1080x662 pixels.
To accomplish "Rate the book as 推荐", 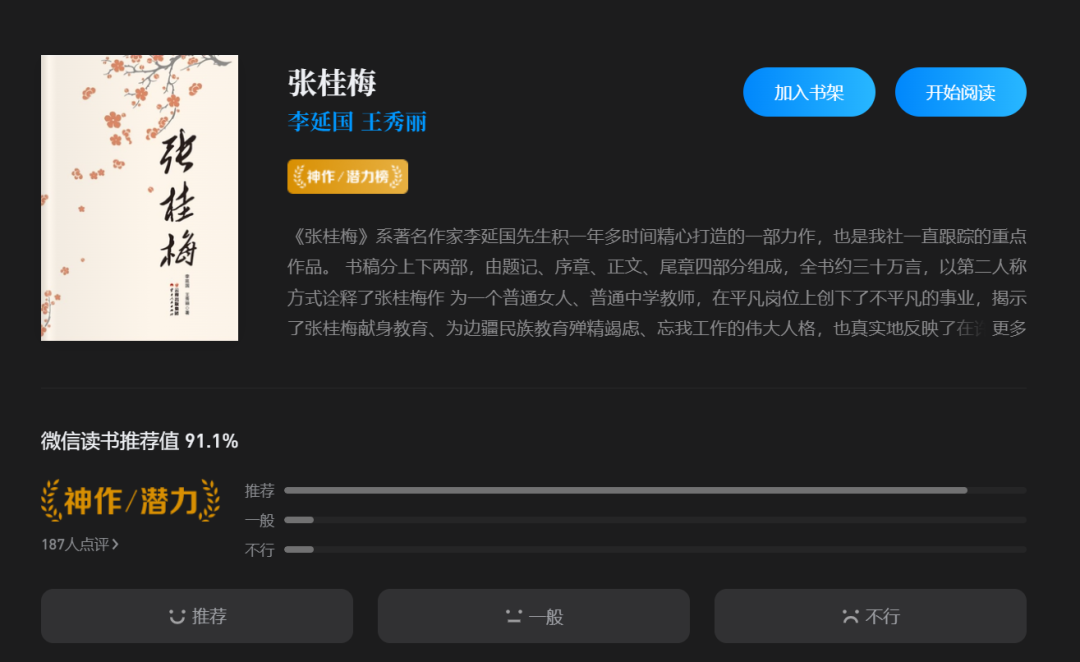I will [x=197, y=616].
